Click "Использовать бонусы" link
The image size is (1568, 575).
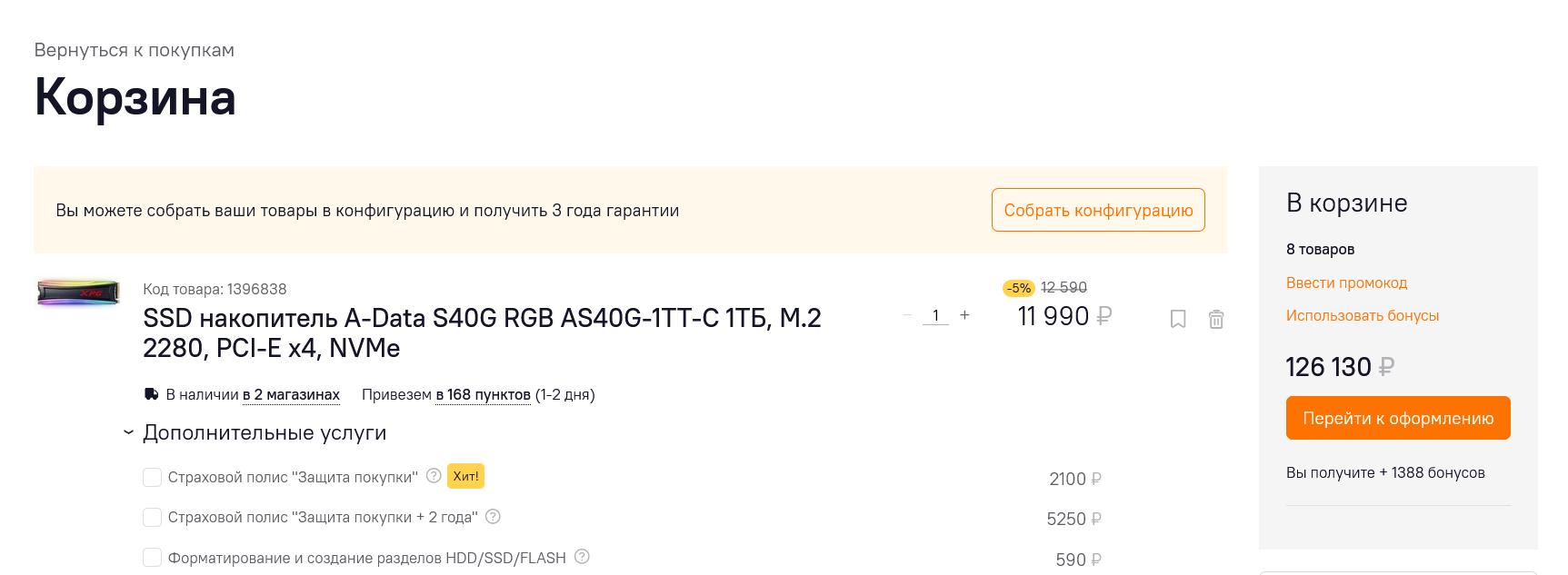click(x=1362, y=315)
